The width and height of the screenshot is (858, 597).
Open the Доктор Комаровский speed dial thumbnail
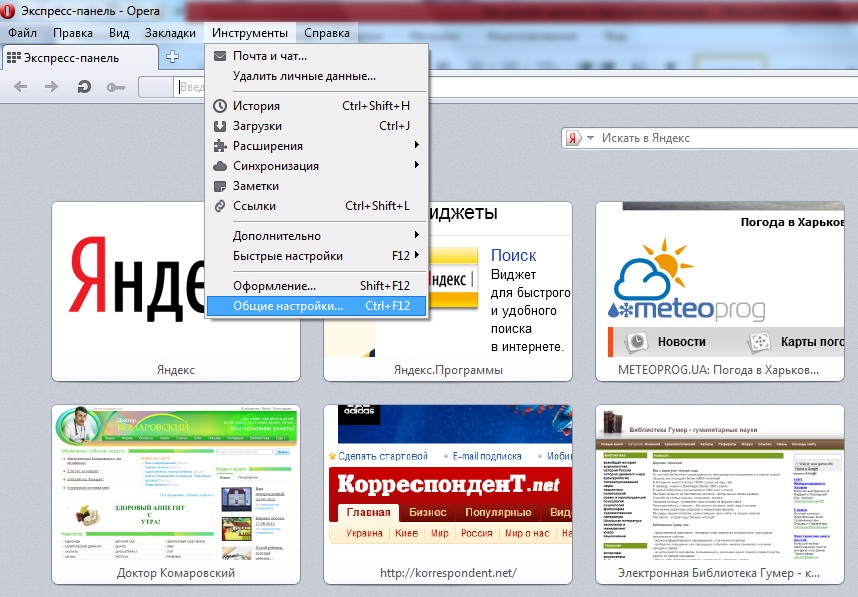coord(176,494)
